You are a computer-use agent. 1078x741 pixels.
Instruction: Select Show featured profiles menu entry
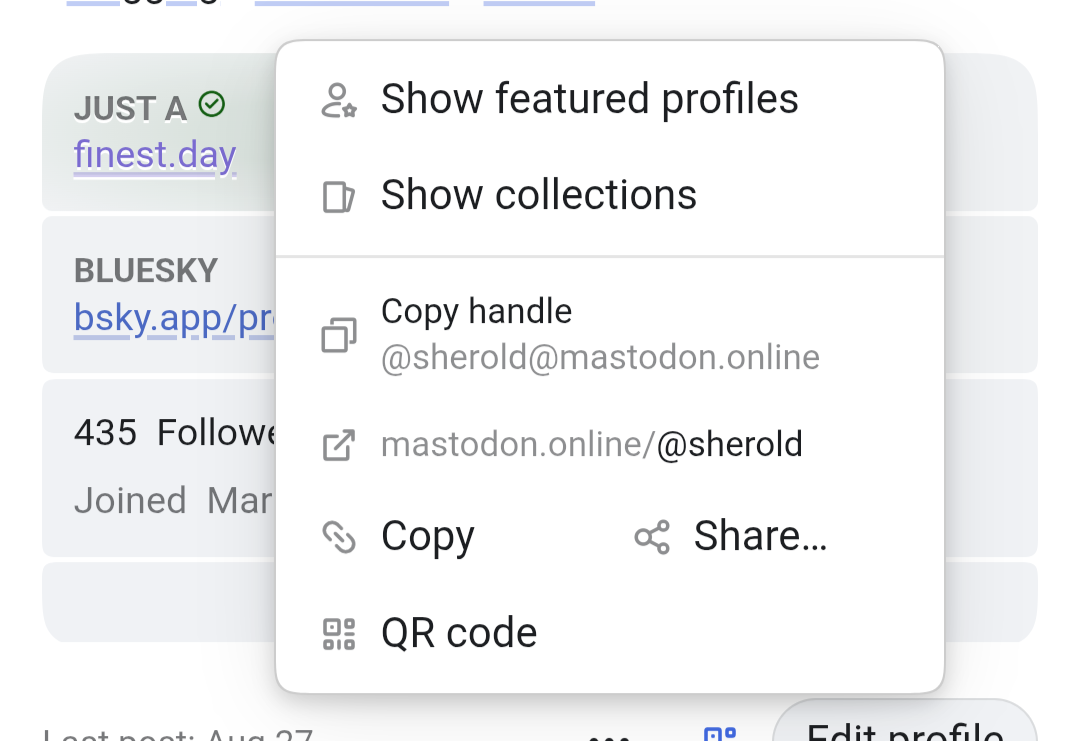tap(610, 99)
